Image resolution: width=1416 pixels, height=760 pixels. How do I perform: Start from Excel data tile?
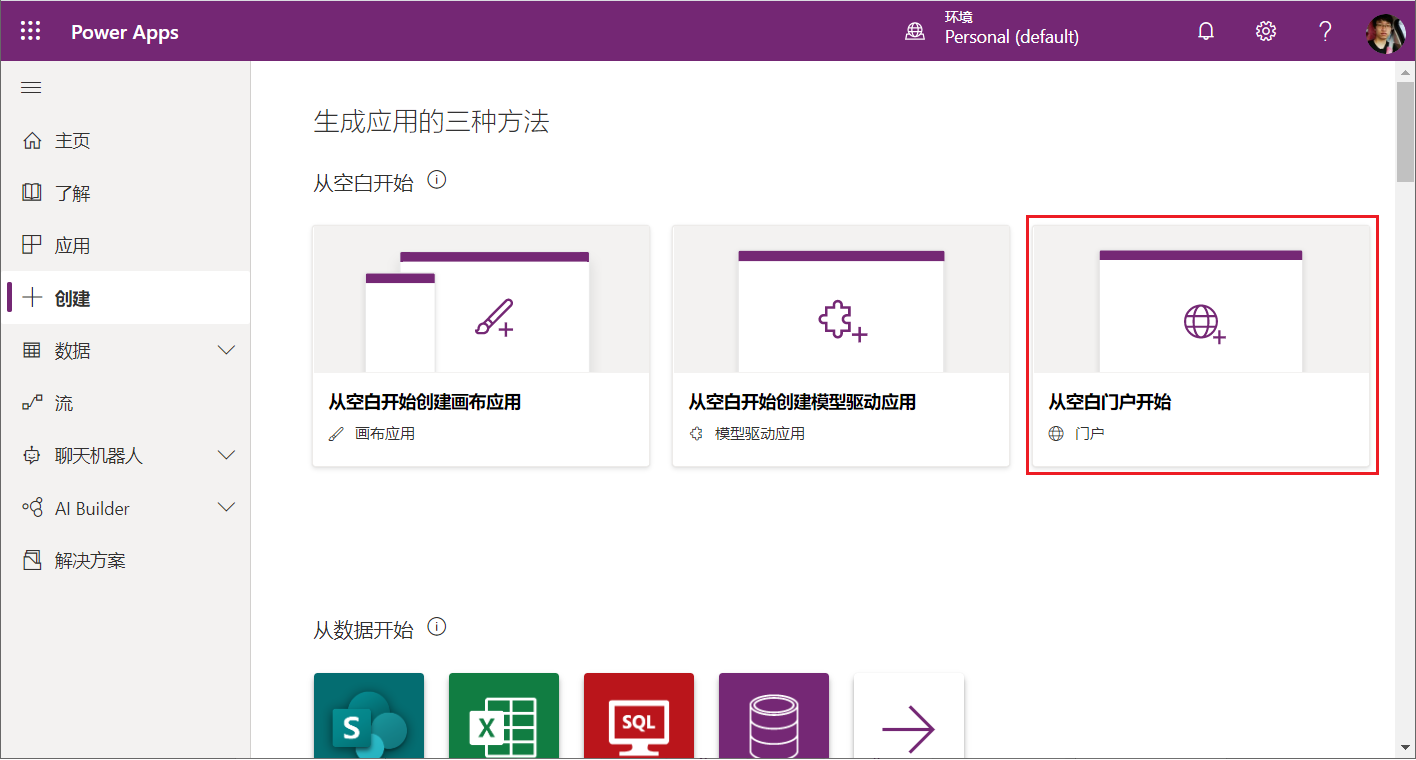pyautogui.click(x=504, y=716)
